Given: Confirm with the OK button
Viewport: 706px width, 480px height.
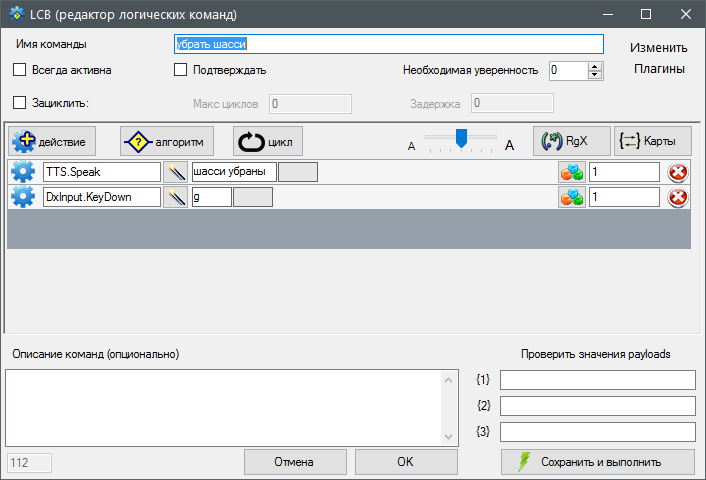Looking at the screenshot, I should tap(406, 462).
